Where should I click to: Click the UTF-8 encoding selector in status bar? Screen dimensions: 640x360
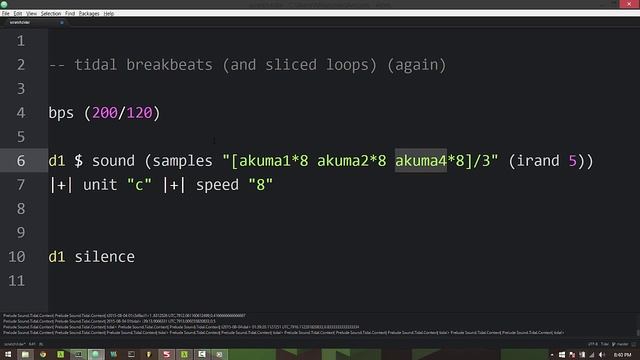[593, 344]
